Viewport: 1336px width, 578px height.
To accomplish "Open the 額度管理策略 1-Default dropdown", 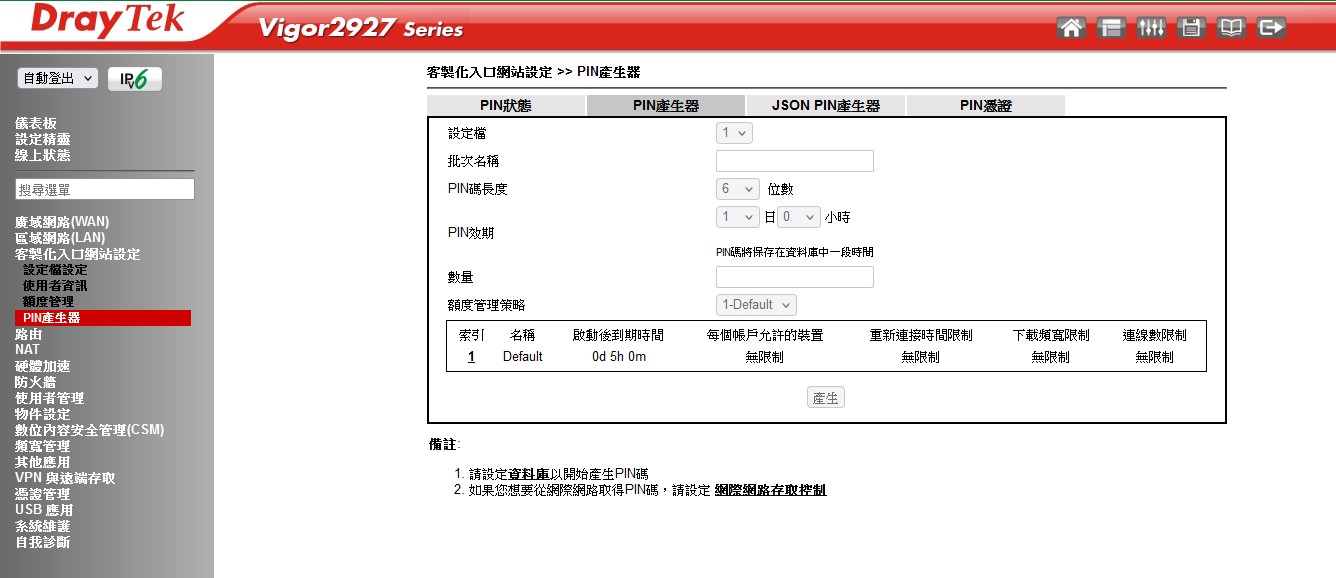I will click(x=756, y=305).
